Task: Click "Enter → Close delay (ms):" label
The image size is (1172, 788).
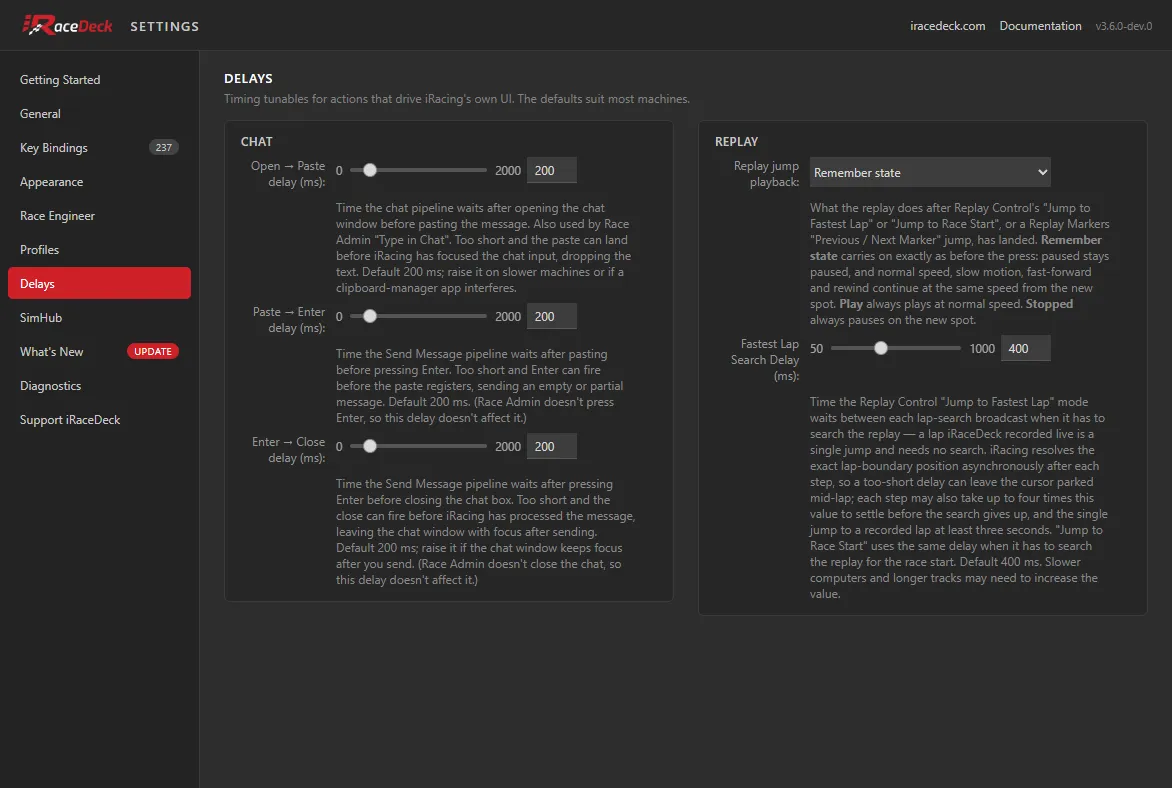Action: (288, 449)
